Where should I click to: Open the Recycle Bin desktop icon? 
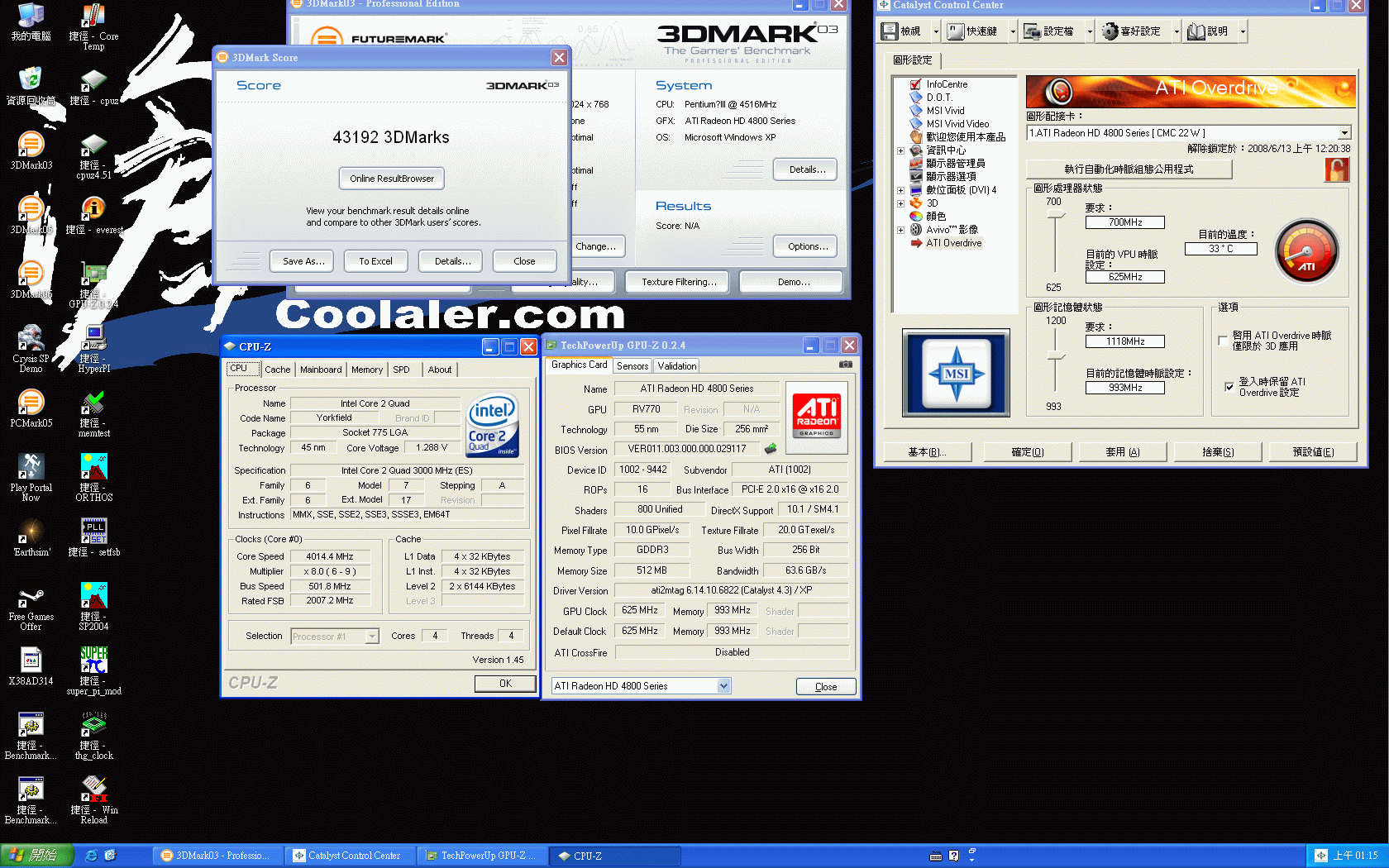click(31, 85)
